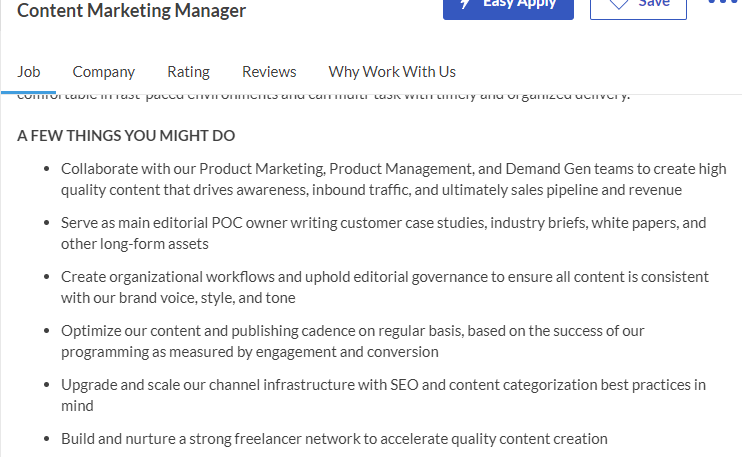Click the lightning bolt icon in Easy Apply
This screenshot has width=742, height=457.
tap(466, 4)
